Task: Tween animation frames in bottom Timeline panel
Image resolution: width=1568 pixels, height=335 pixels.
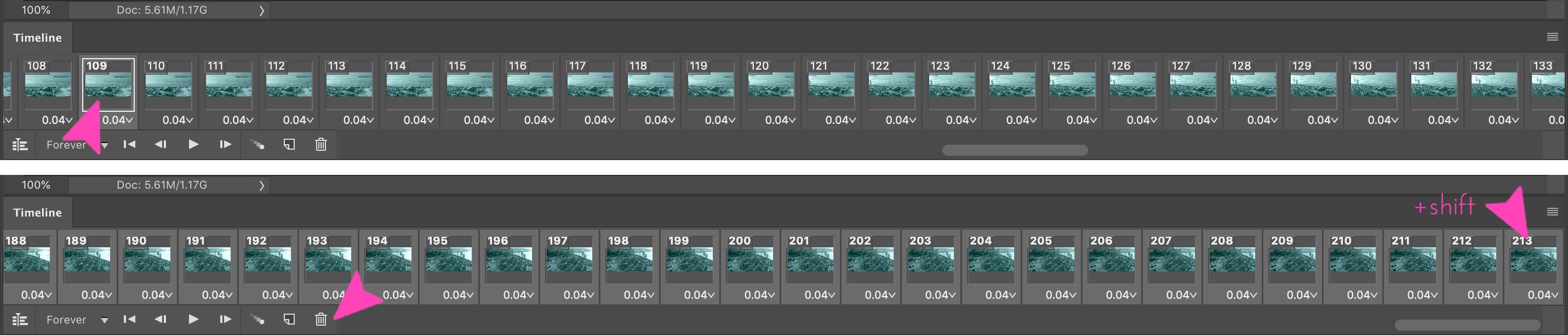Action: pyautogui.click(x=258, y=320)
